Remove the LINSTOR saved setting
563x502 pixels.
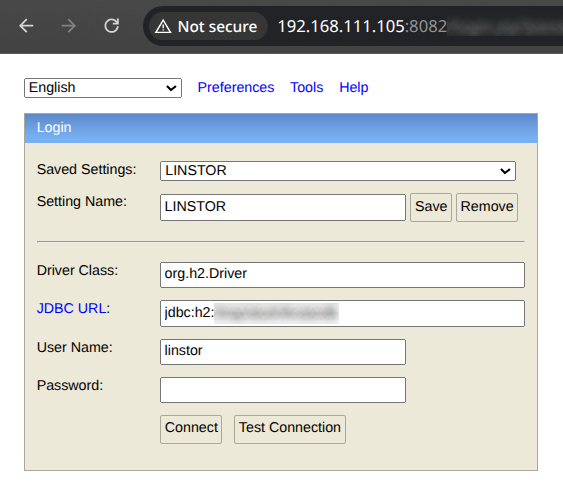pyautogui.click(x=487, y=207)
